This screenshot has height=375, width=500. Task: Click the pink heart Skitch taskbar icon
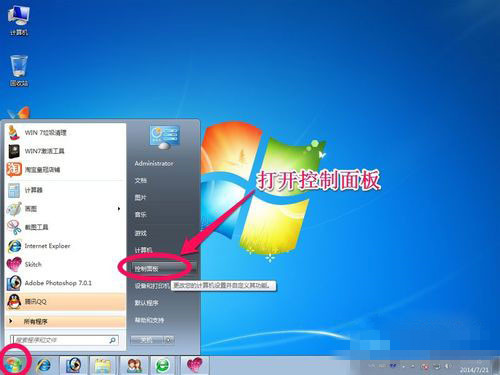click(x=194, y=365)
